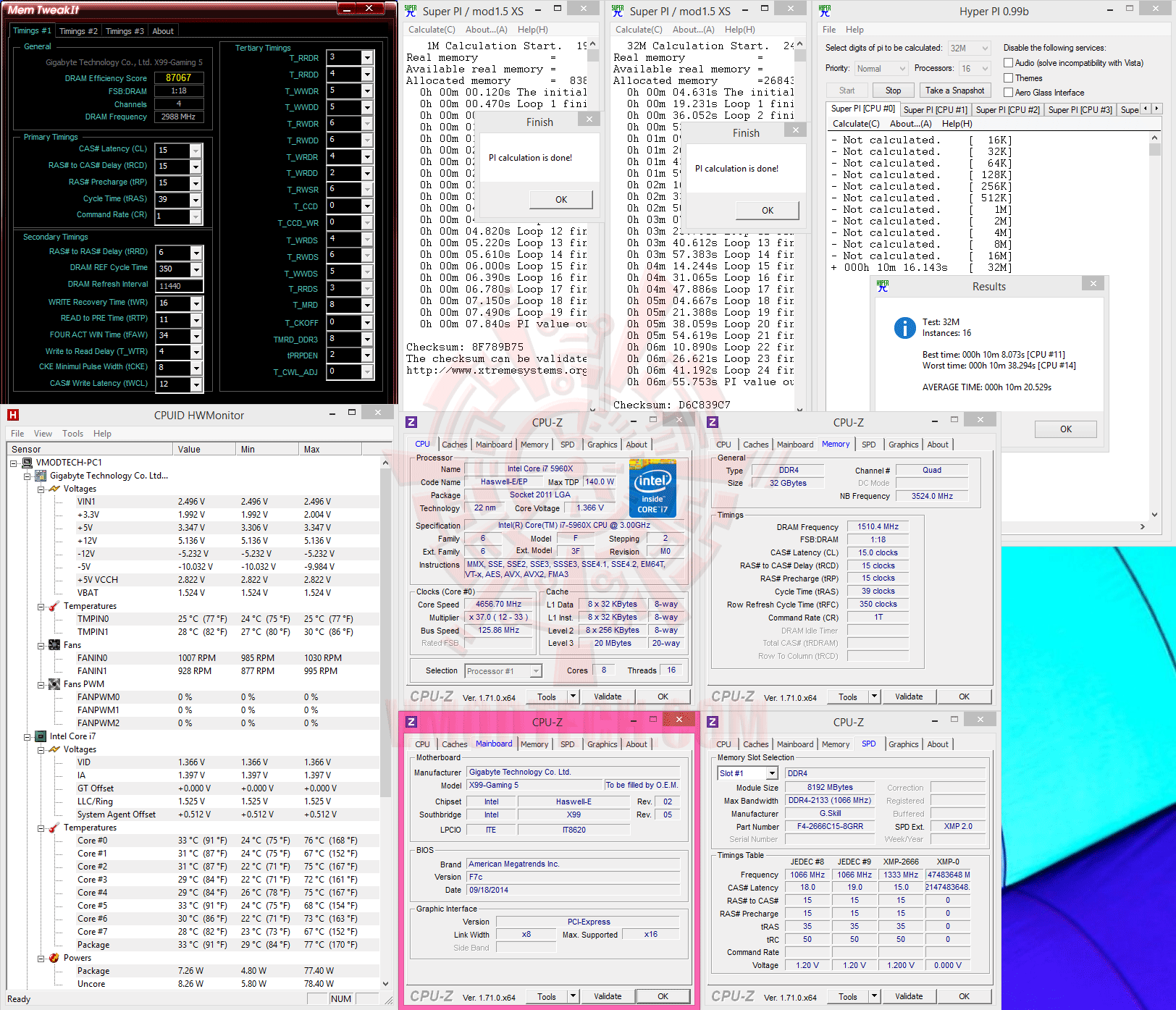Click Validate in the CPU-Z SPD window
Viewport: 1176px width, 1010px height.
(909, 996)
